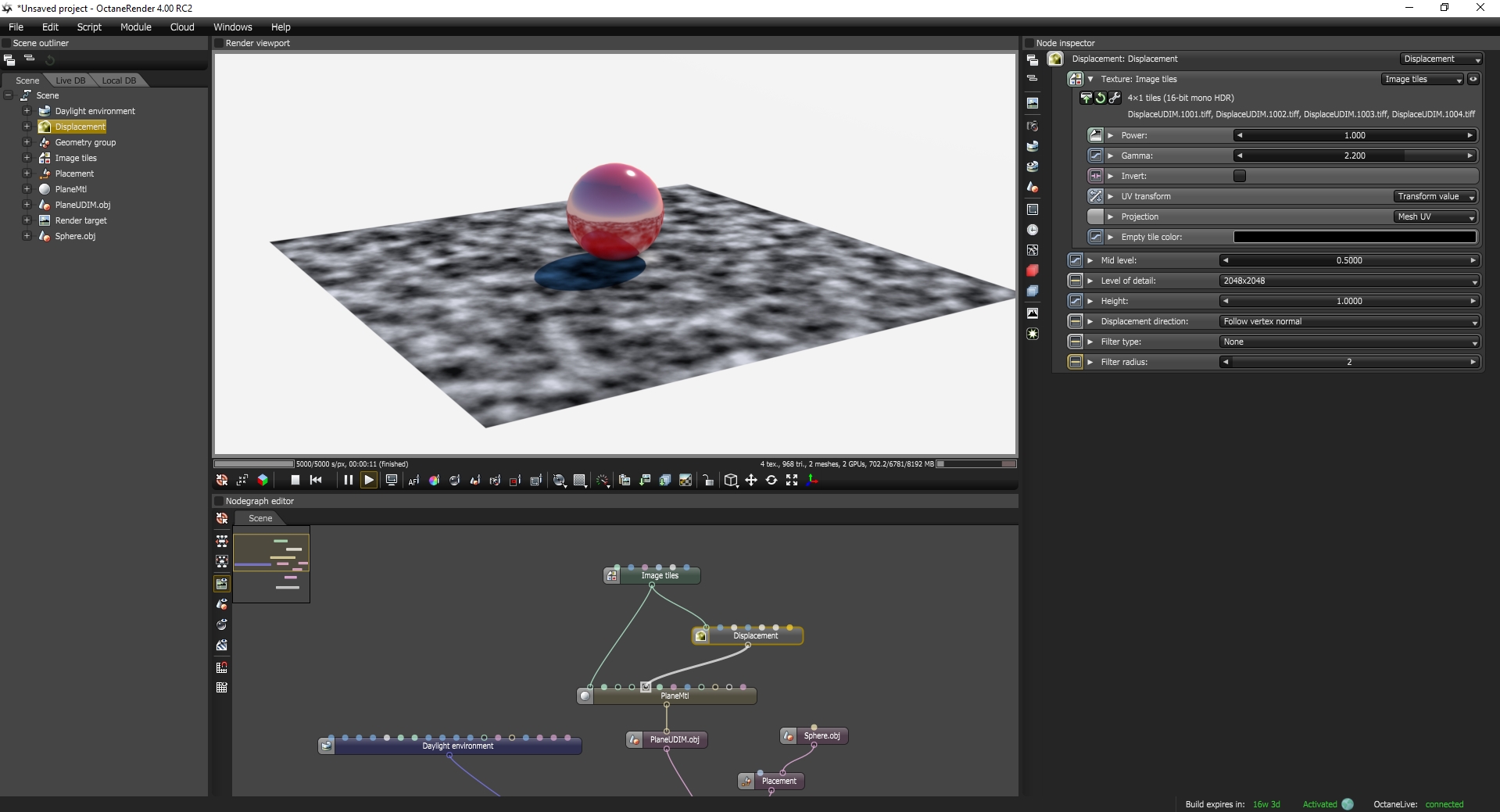Click the scale gizmo expanding-arrows icon
The image size is (1500, 812).
pos(792,480)
